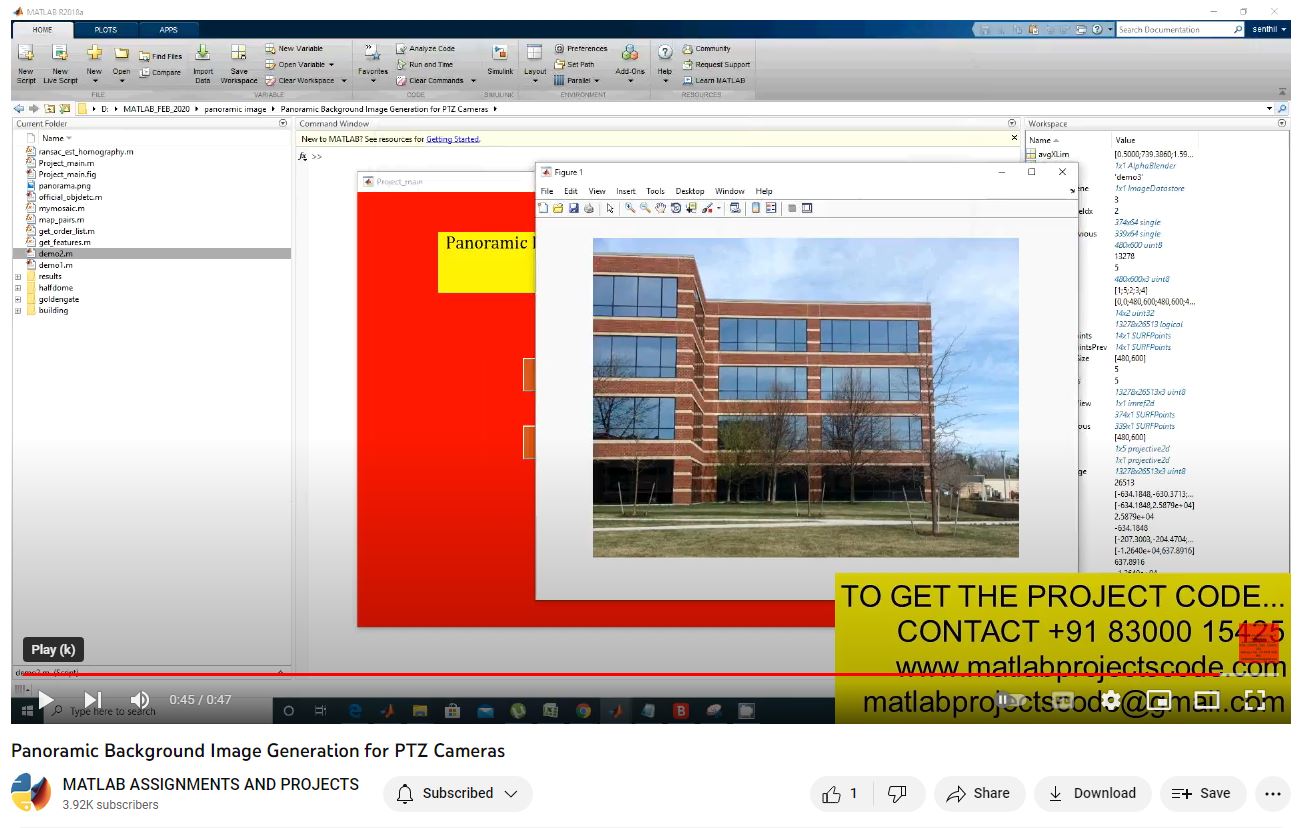
Task: Switch to the PLOTS tab
Action: click(x=105, y=30)
